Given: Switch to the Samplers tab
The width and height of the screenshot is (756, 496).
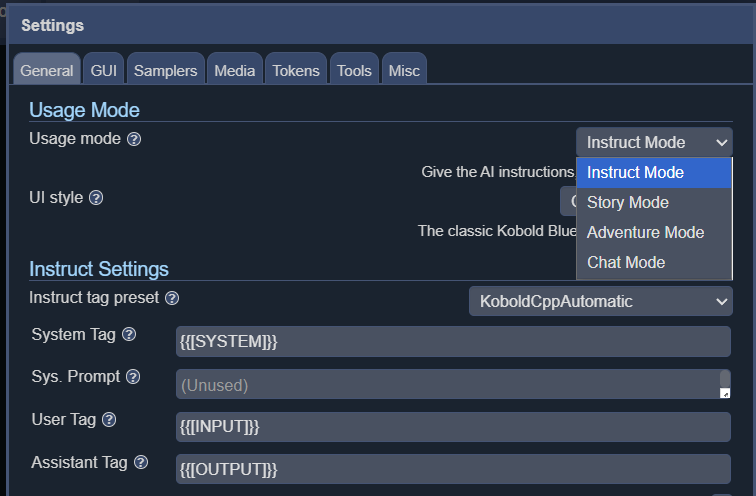Looking at the screenshot, I should coord(166,70).
